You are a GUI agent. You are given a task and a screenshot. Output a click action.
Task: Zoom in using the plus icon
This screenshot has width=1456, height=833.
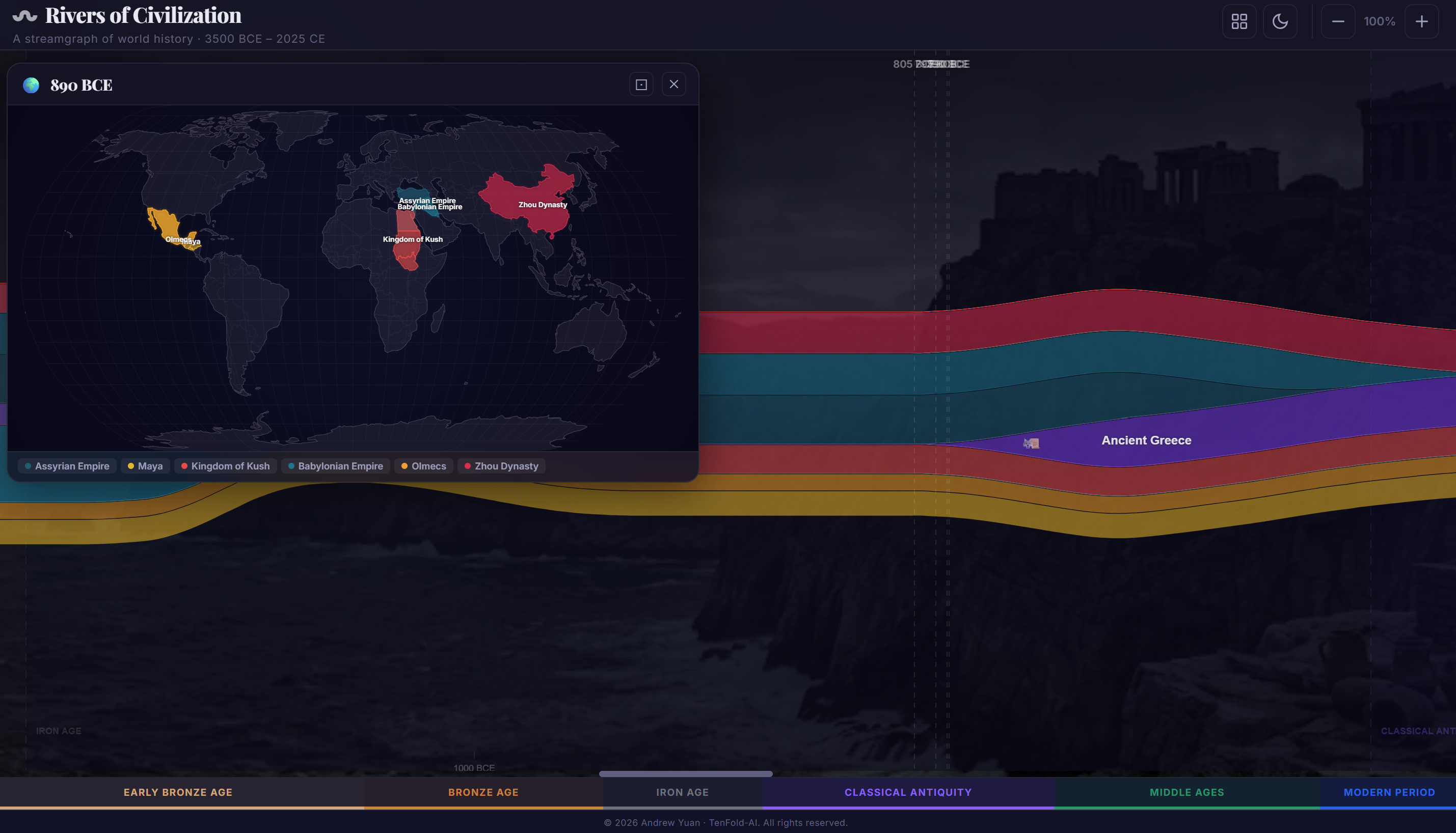point(1422,21)
